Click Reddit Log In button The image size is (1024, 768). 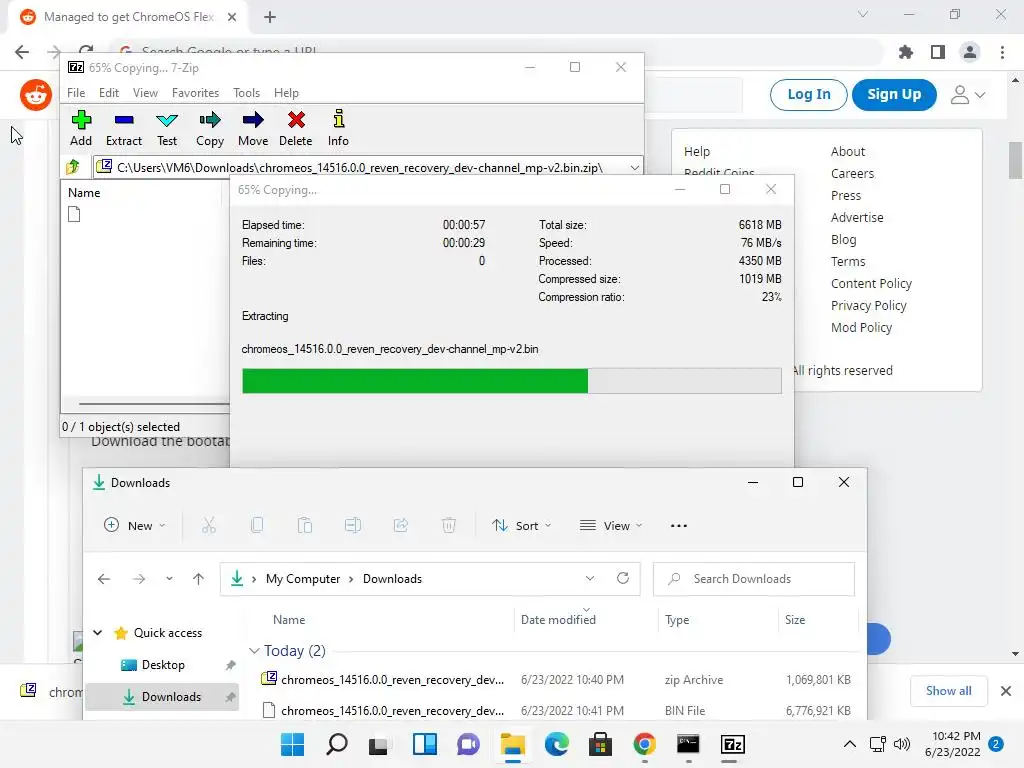[808, 95]
